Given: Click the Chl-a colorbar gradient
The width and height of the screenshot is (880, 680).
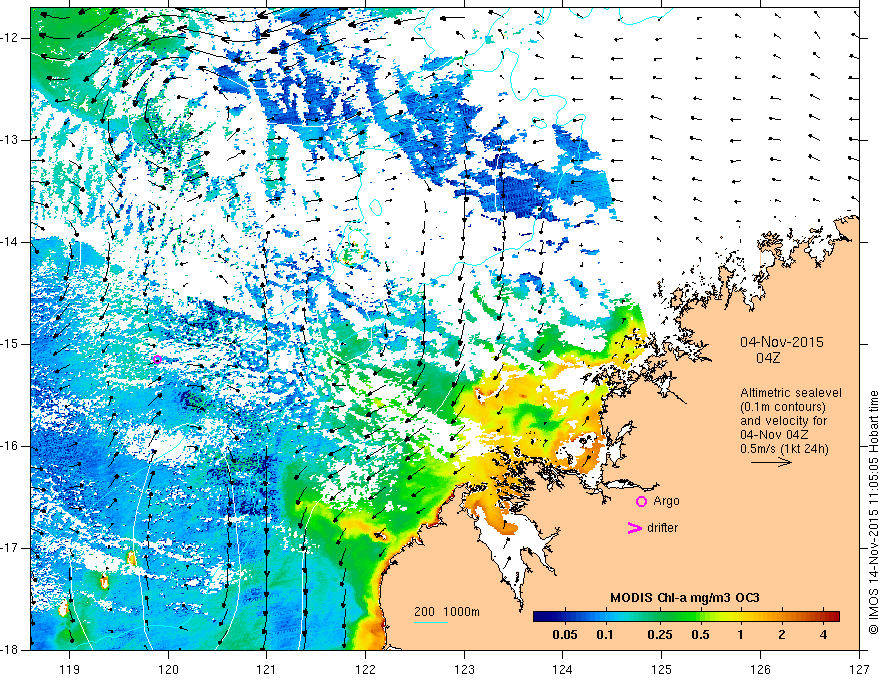Looking at the screenshot, I should point(686,616).
